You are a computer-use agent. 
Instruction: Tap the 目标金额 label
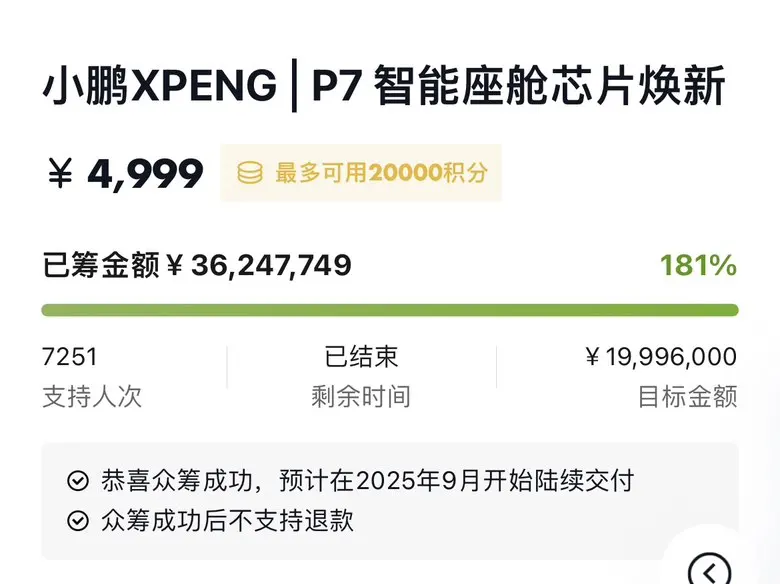pyautogui.click(x=687, y=397)
